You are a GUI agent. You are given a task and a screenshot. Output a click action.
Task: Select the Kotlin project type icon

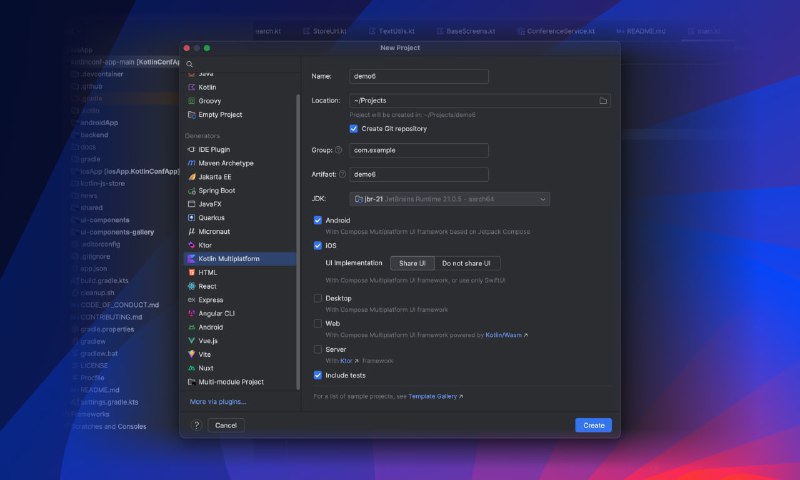click(191, 87)
